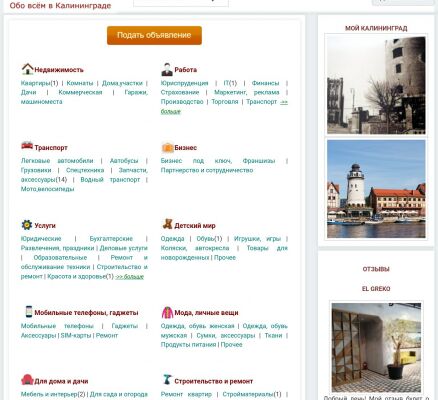Image resolution: width=438 pixels, height=400 pixels.
Task: Open the Детский мир category heading
Action: pyautogui.click(x=195, y=226)
